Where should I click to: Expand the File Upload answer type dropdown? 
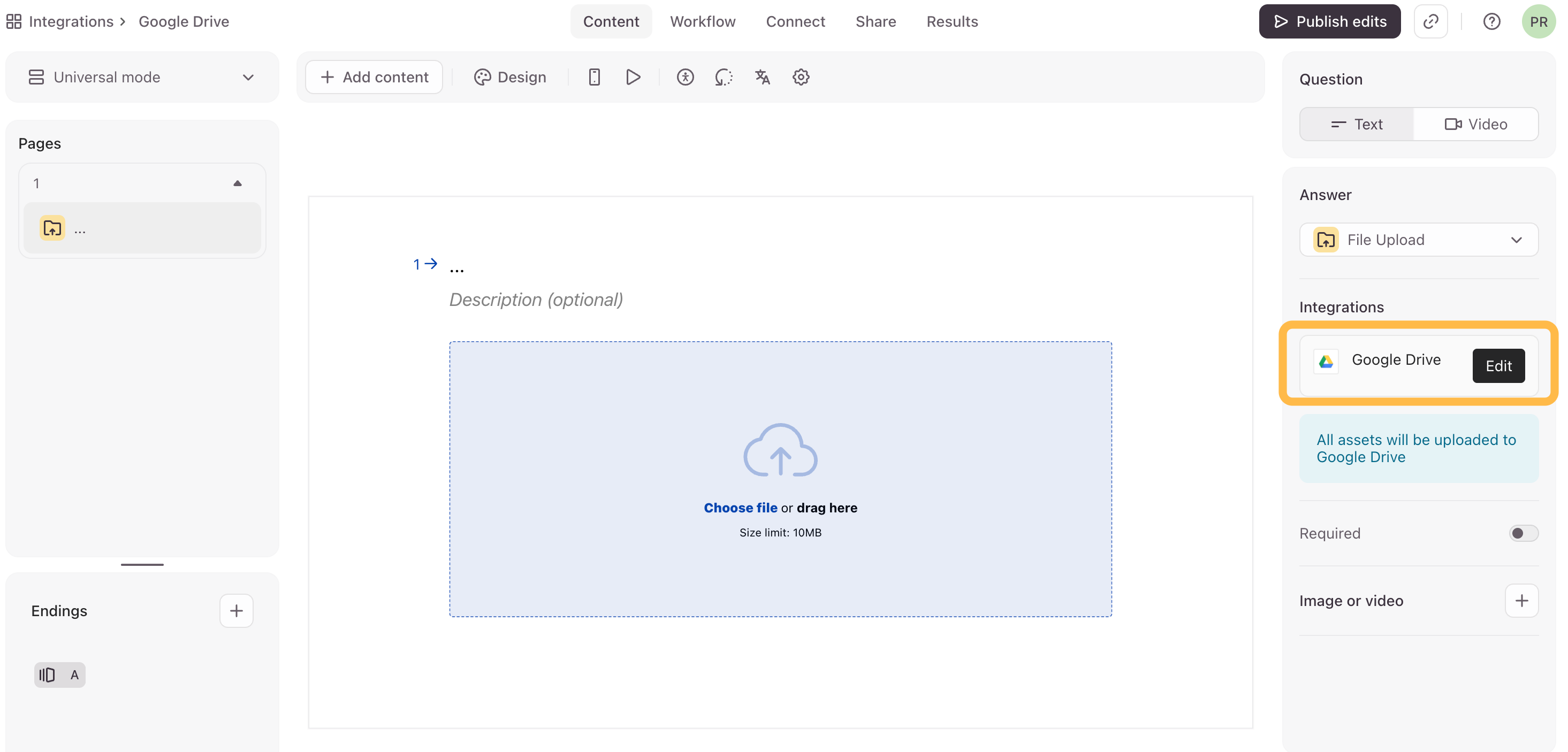pos(1418,240)
